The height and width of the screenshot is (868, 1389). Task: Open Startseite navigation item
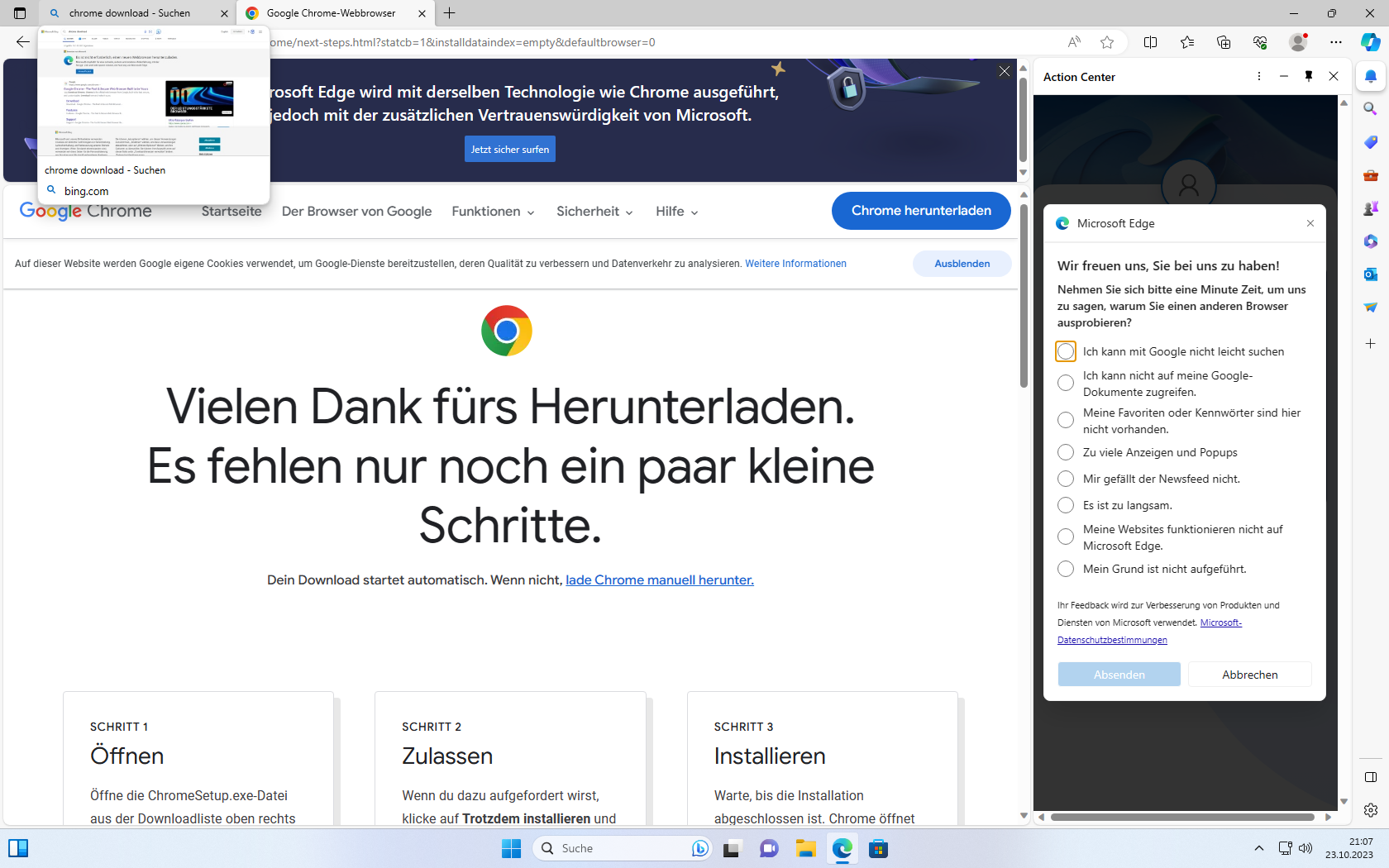(x=231, y=212)
